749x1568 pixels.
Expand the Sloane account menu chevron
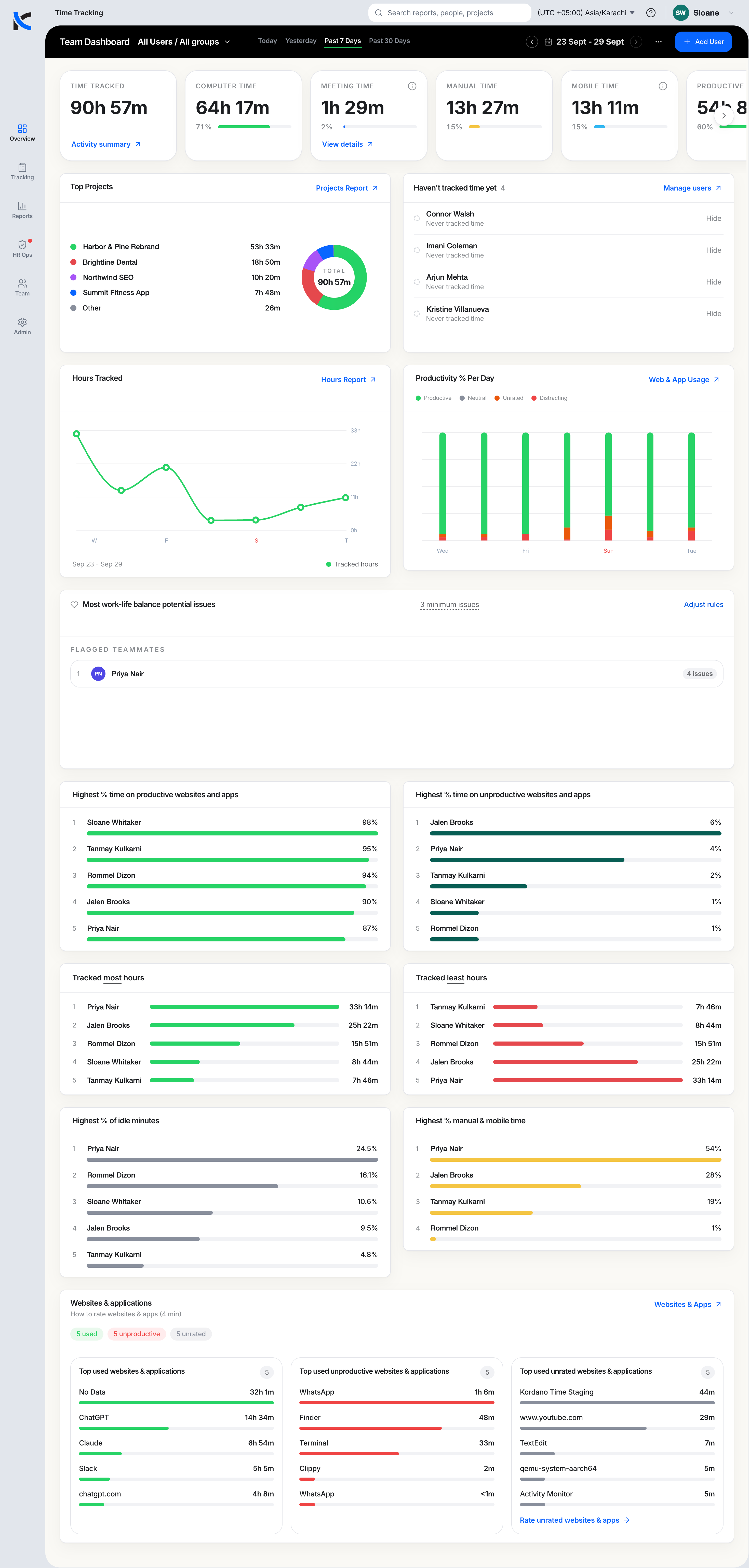click(x=731, y=13)
